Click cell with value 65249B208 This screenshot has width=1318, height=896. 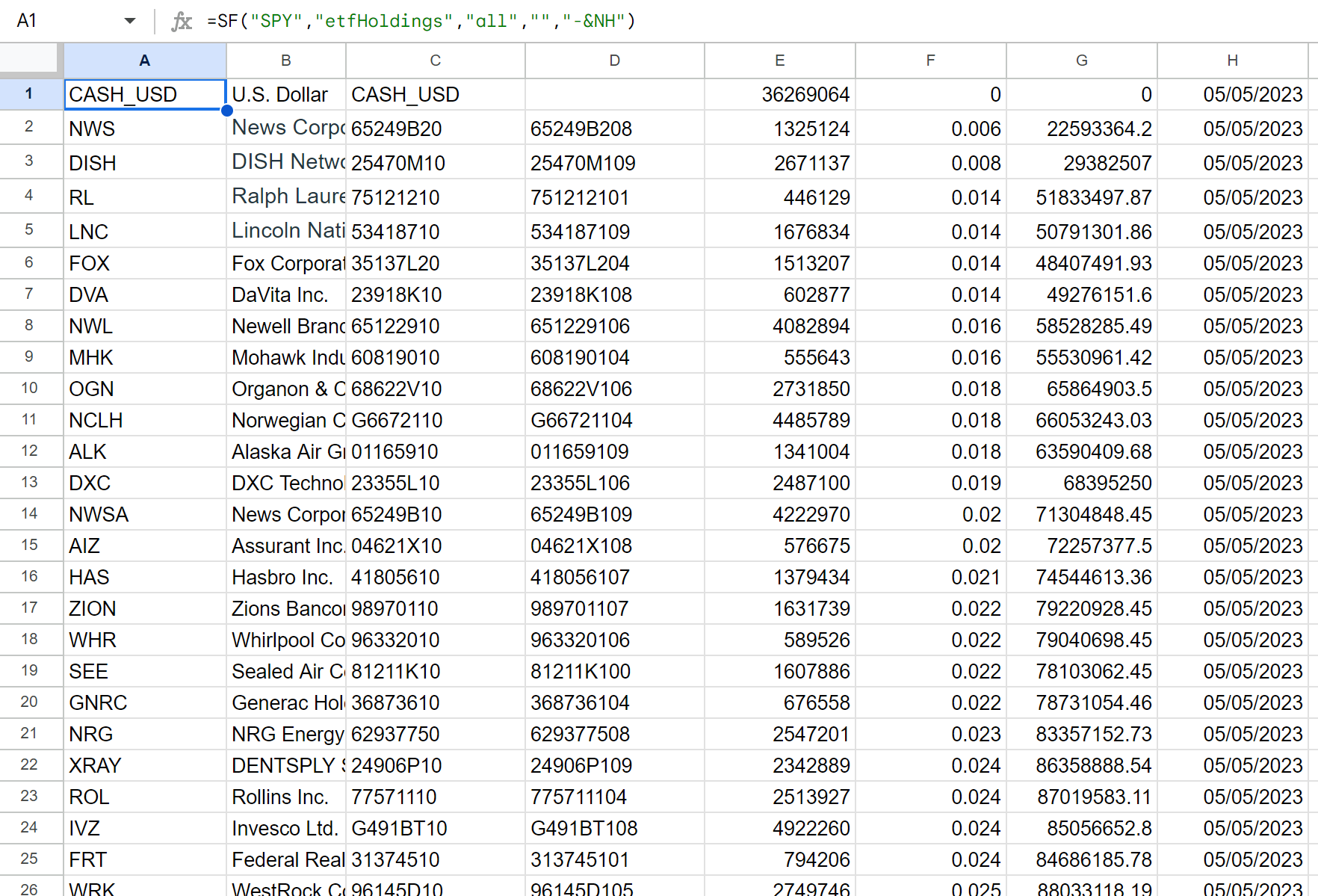tap(615, 128)
